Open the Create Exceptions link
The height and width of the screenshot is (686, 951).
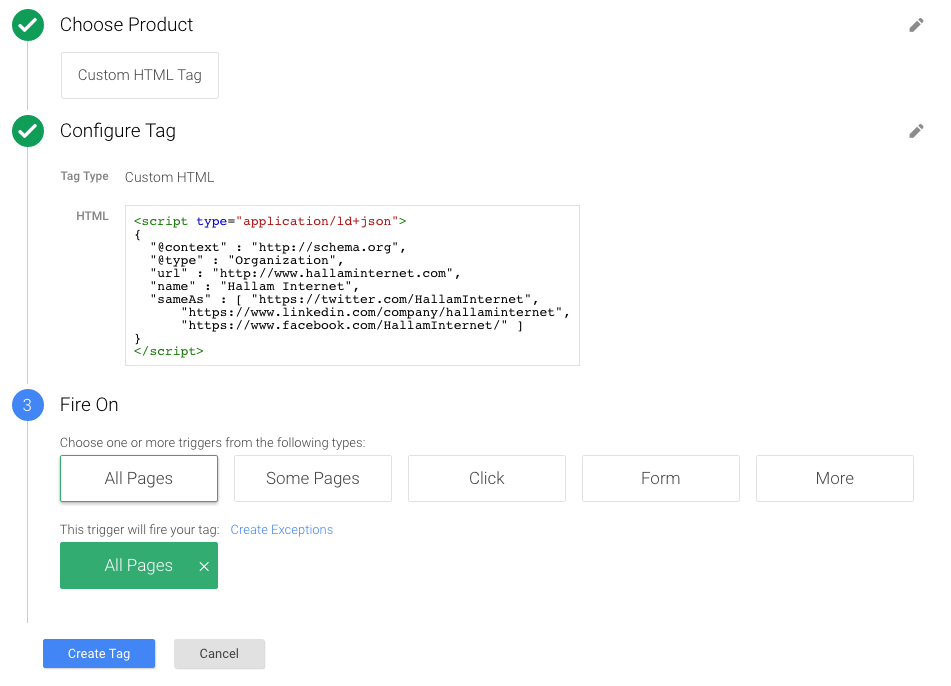click(282, 530)
